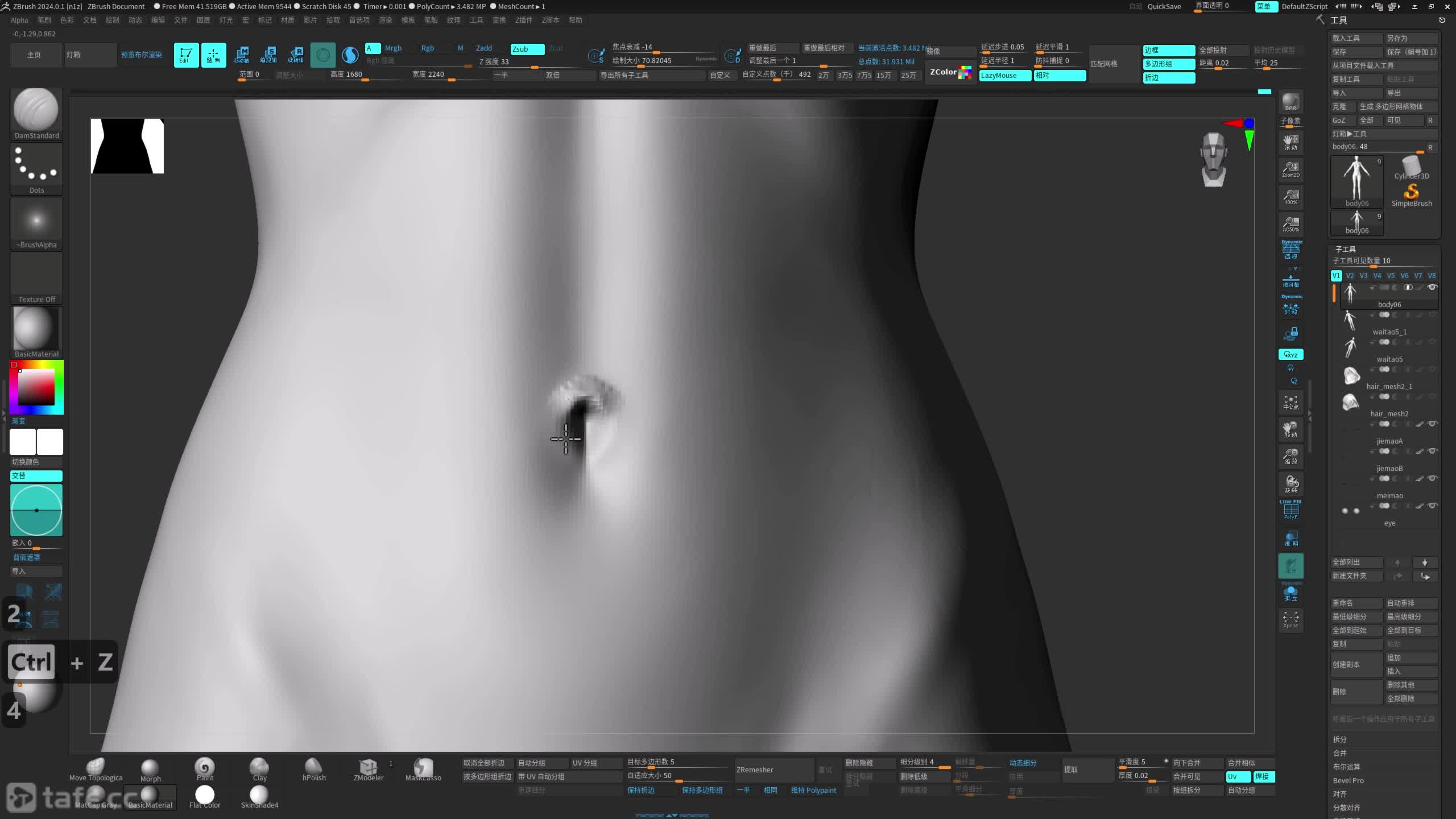Screen dimensions: 1456x819
Task: Select the Morph brush
Action: coord(150,771)
